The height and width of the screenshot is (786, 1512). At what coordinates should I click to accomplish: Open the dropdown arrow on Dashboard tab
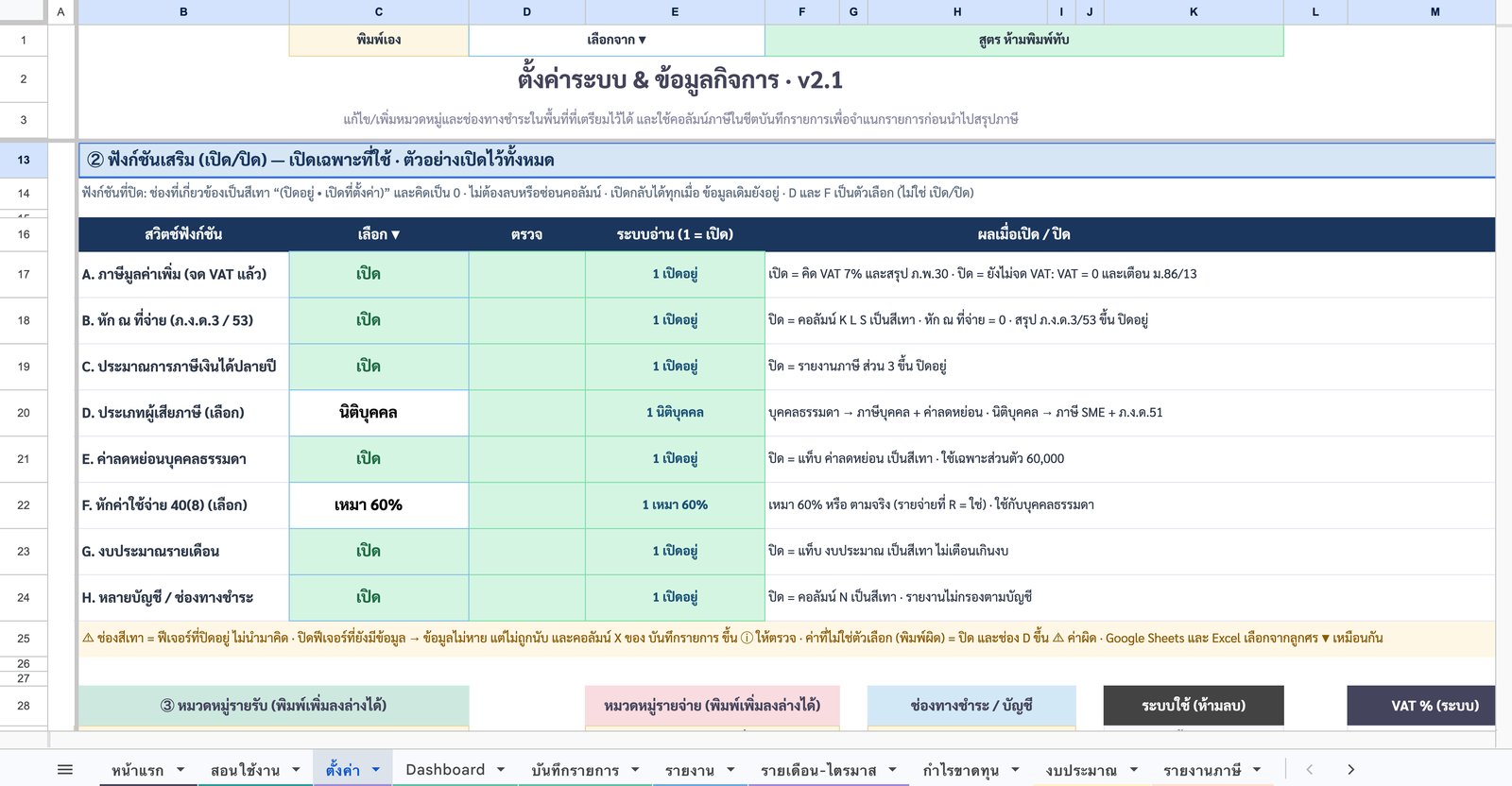501,770
